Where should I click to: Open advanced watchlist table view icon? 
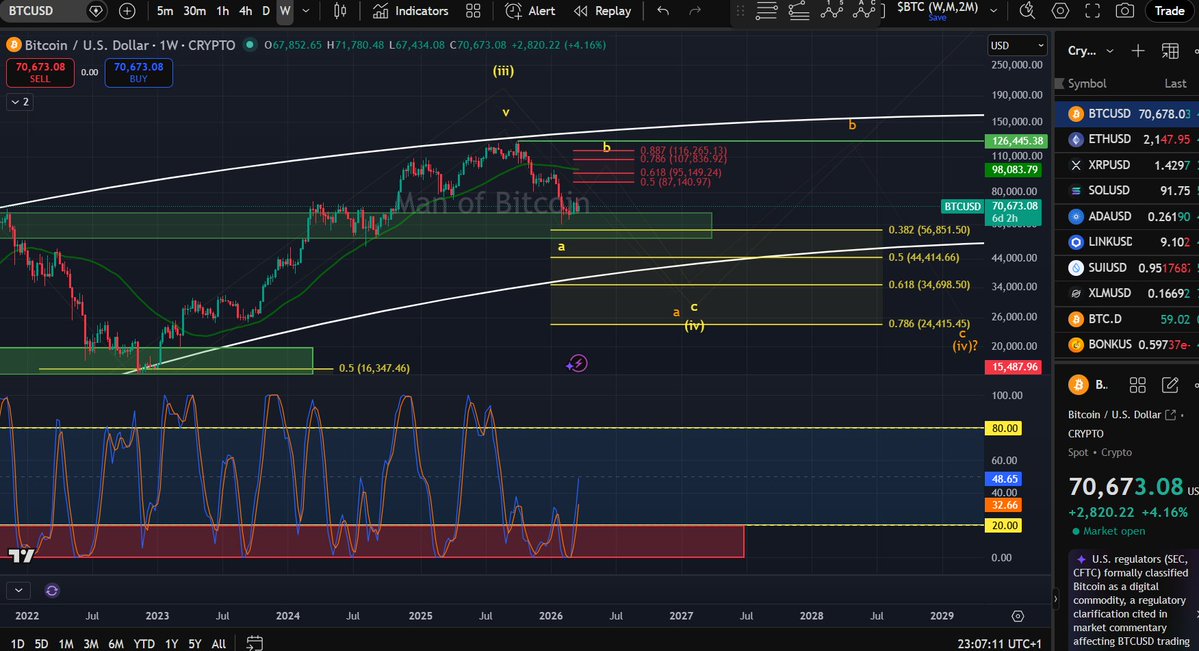(x=1170, y=50)
